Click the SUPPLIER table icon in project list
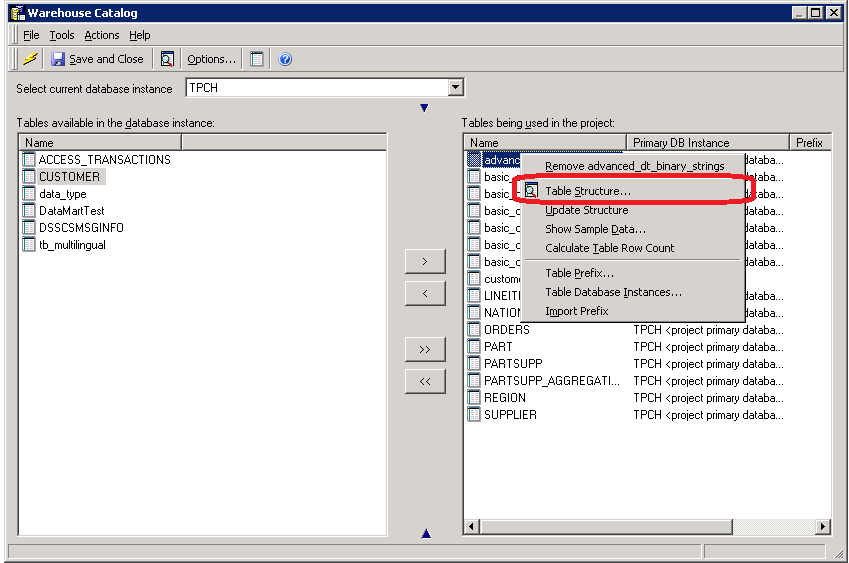849x563 pixels. click(x=475, y=415)
